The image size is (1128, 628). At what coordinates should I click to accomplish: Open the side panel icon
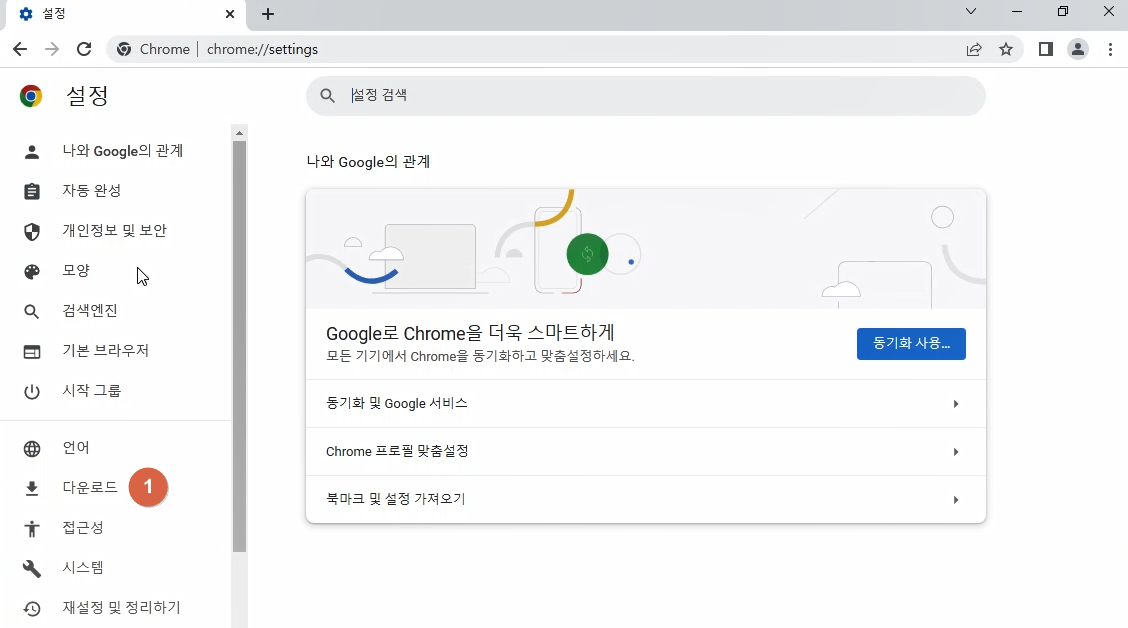(x=1045, y=49)
